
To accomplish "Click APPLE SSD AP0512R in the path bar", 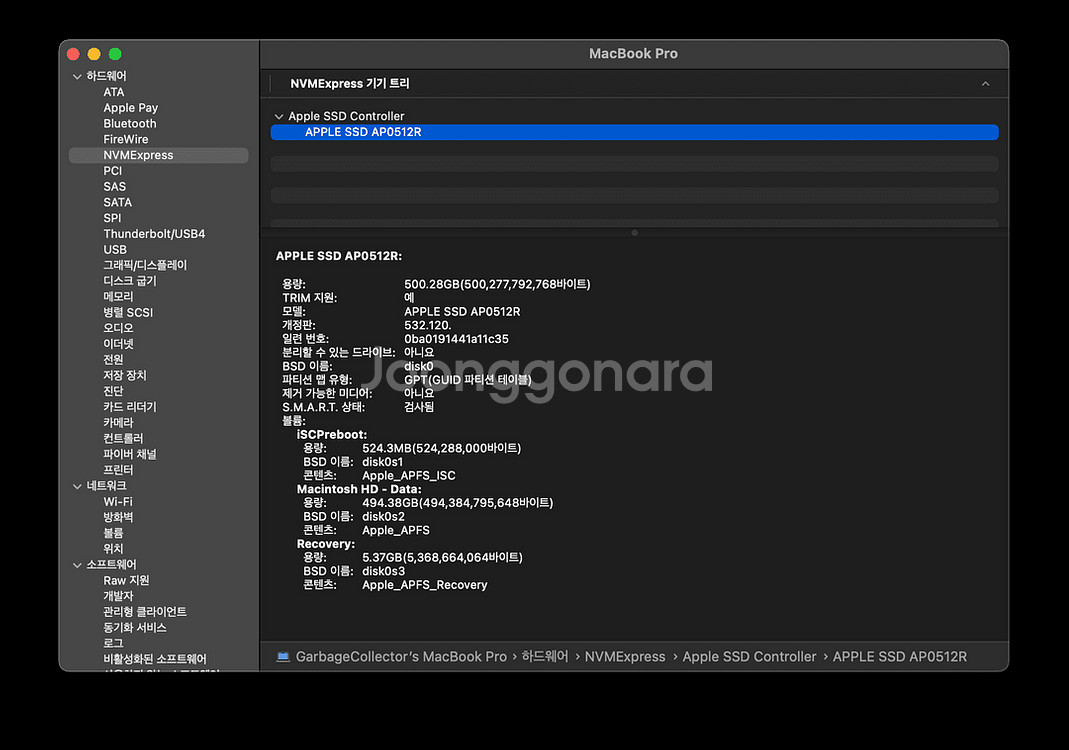I will tap(899, 657).
